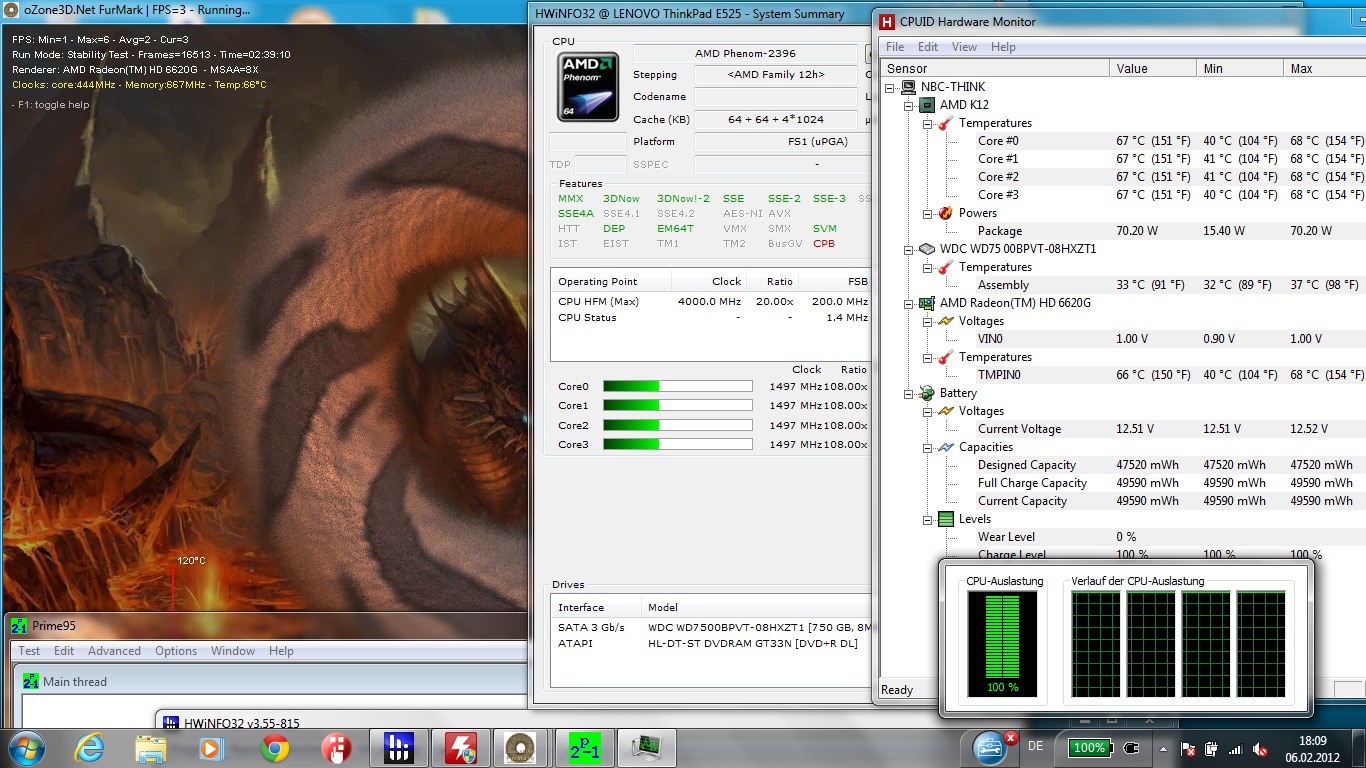Collapse the Levels node under Battery
The image size is (1366, 768).
(927, 519)
